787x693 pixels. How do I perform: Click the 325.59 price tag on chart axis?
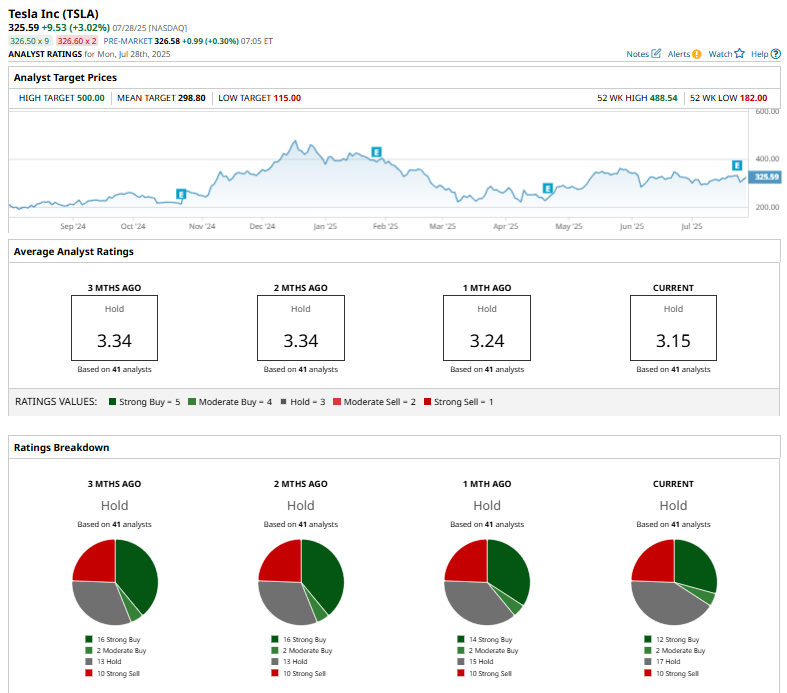coord(766,177)
